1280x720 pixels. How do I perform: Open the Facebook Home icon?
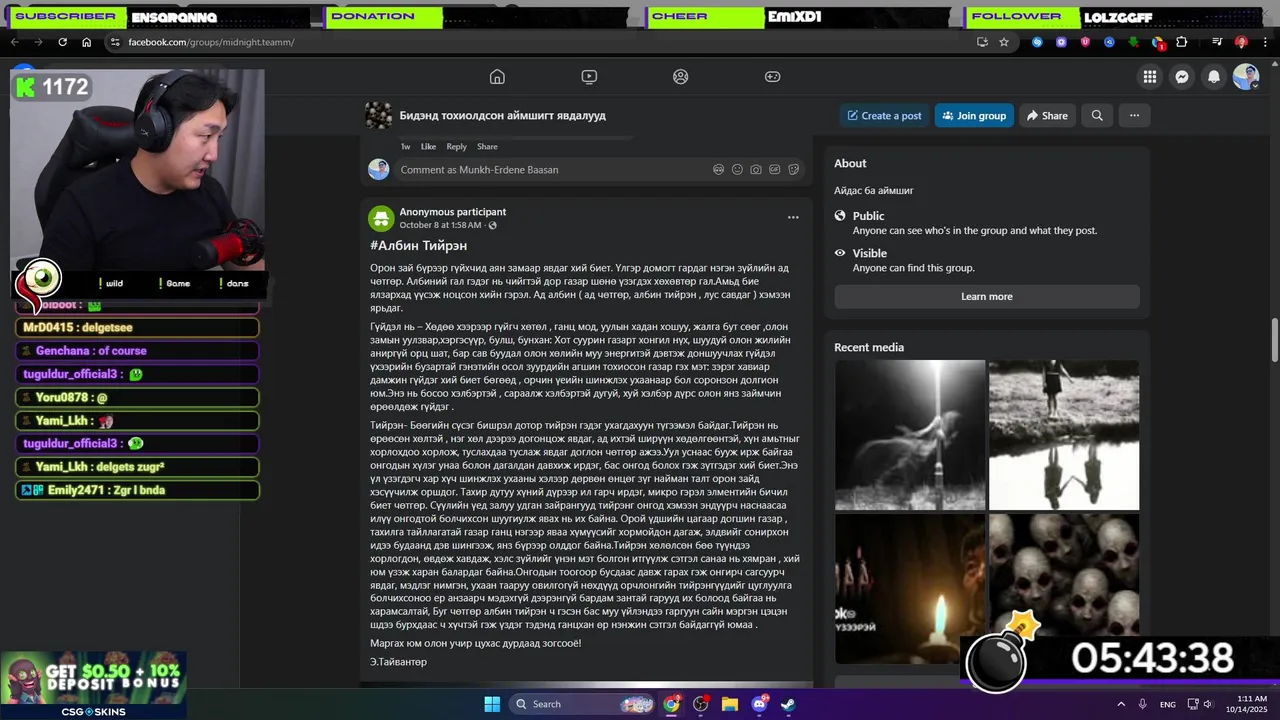497,77
